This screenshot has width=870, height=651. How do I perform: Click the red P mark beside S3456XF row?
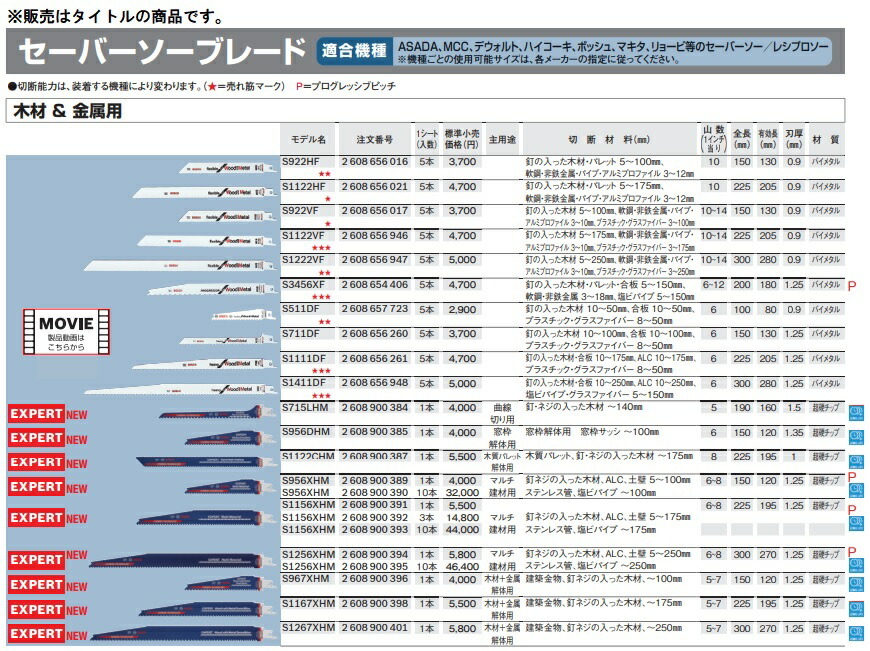click(x=852, y=286)
